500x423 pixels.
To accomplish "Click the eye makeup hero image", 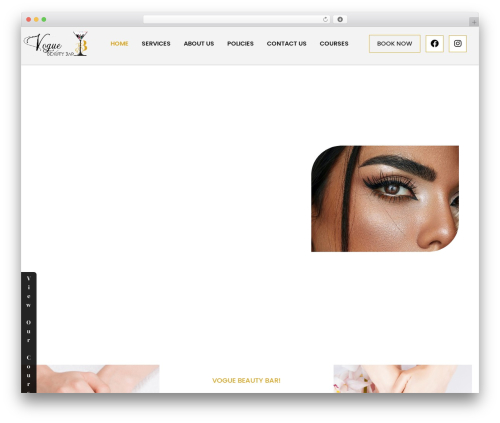I will point(385,199).
